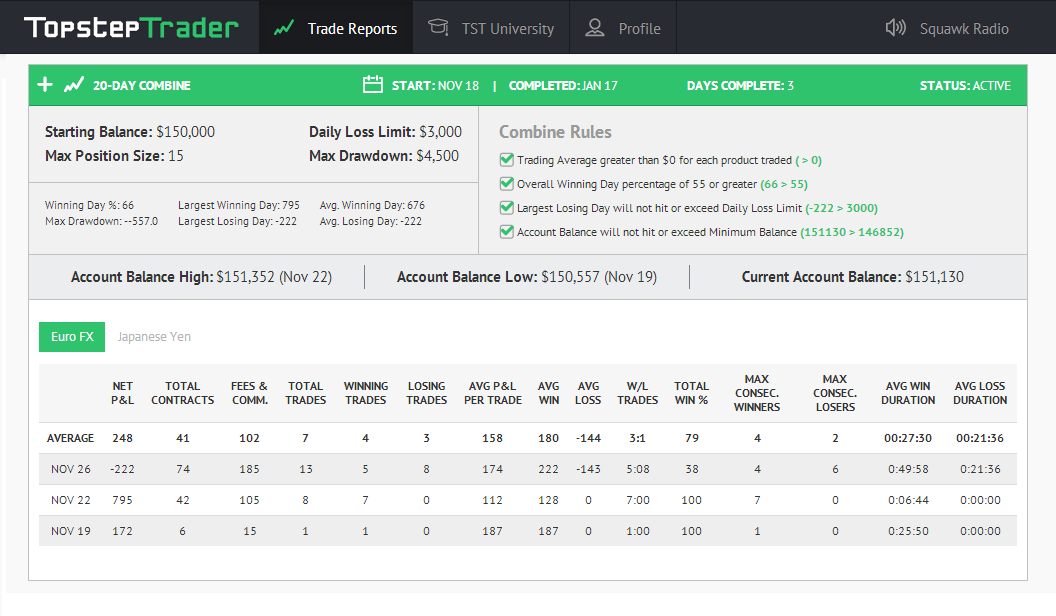Image resolution: width=1056 pixels, height=616 pixels.
Task: Click the Max Position Size 15 text
Action: [x=114, y=156]
